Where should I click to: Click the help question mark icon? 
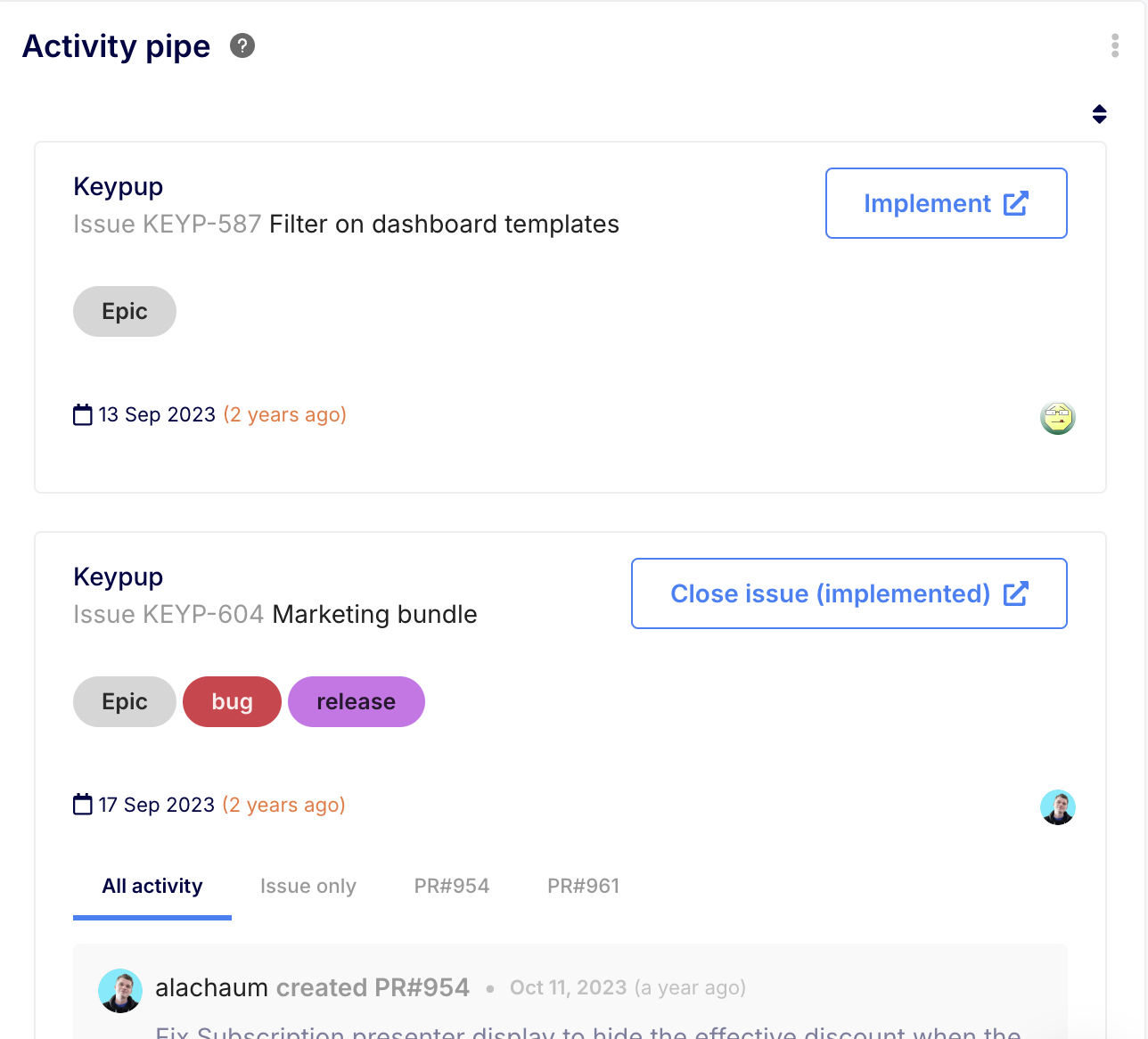(242, 45)
